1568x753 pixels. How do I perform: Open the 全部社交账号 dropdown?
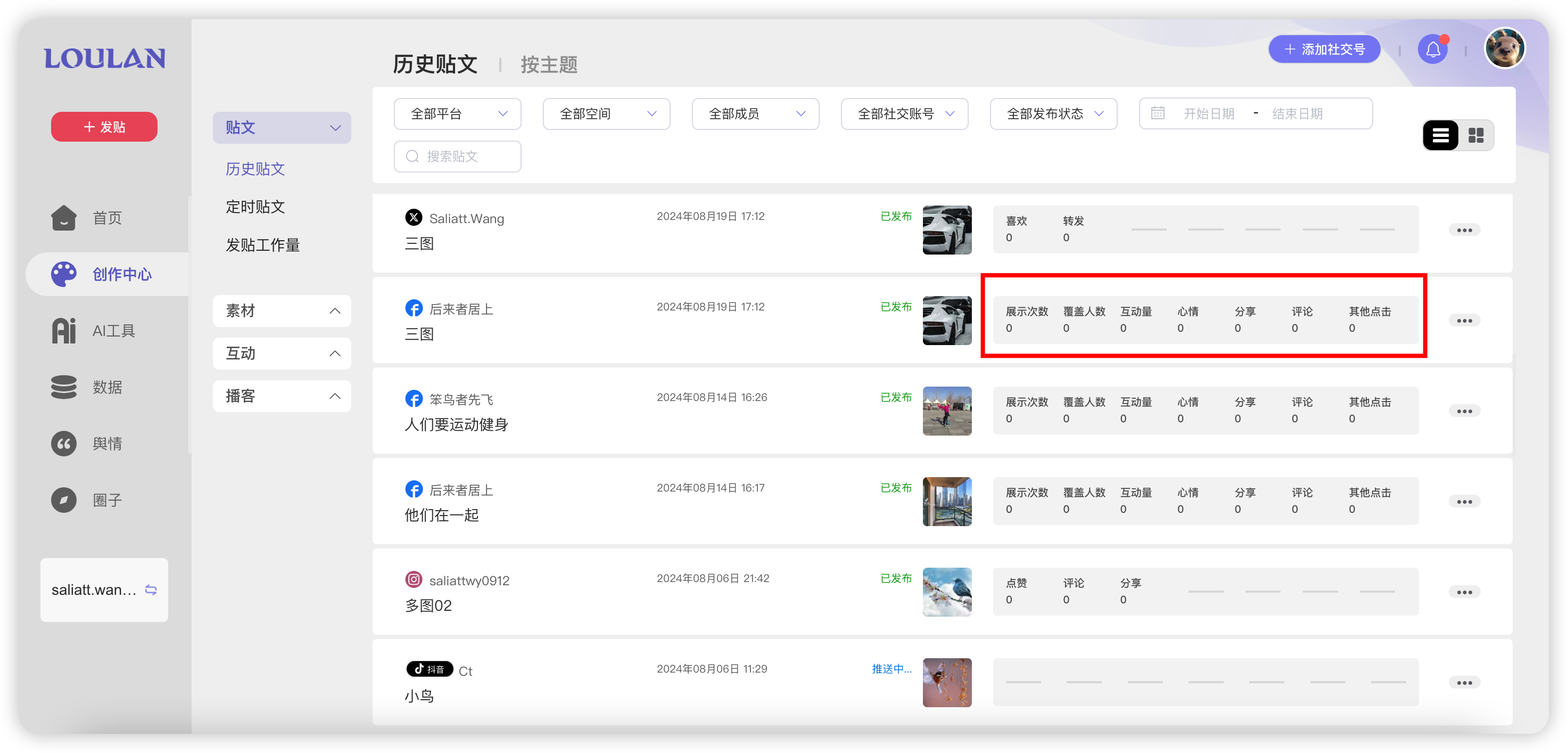click(x=904, y=114)
